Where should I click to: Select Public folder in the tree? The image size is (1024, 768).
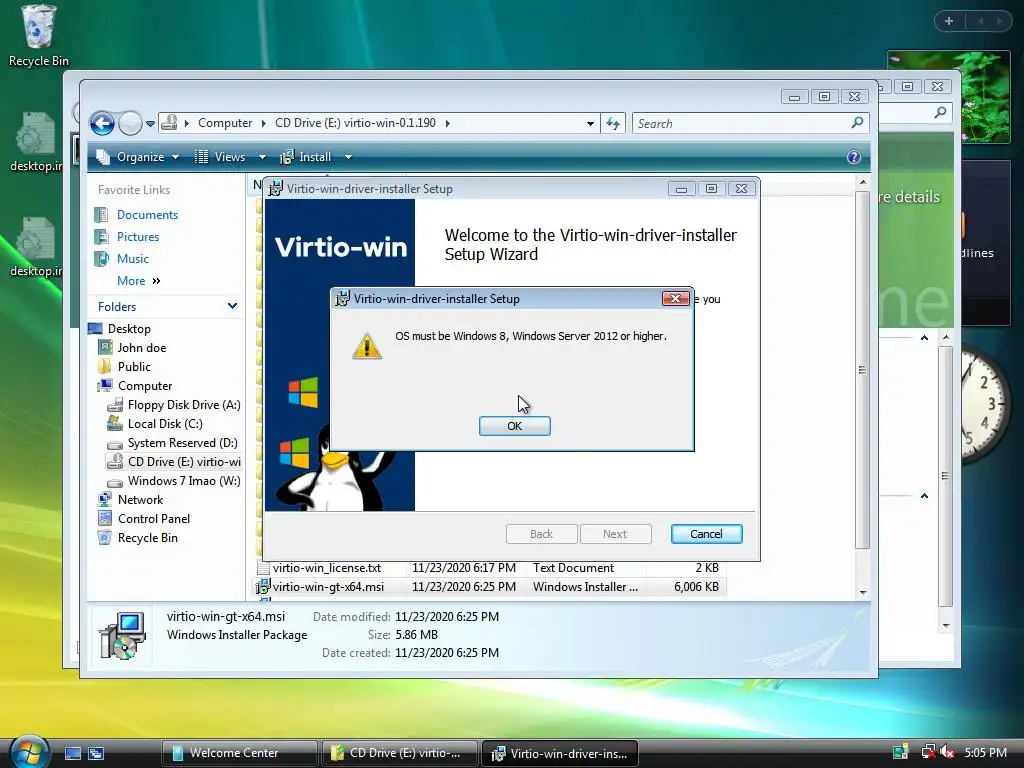(134, 366)
